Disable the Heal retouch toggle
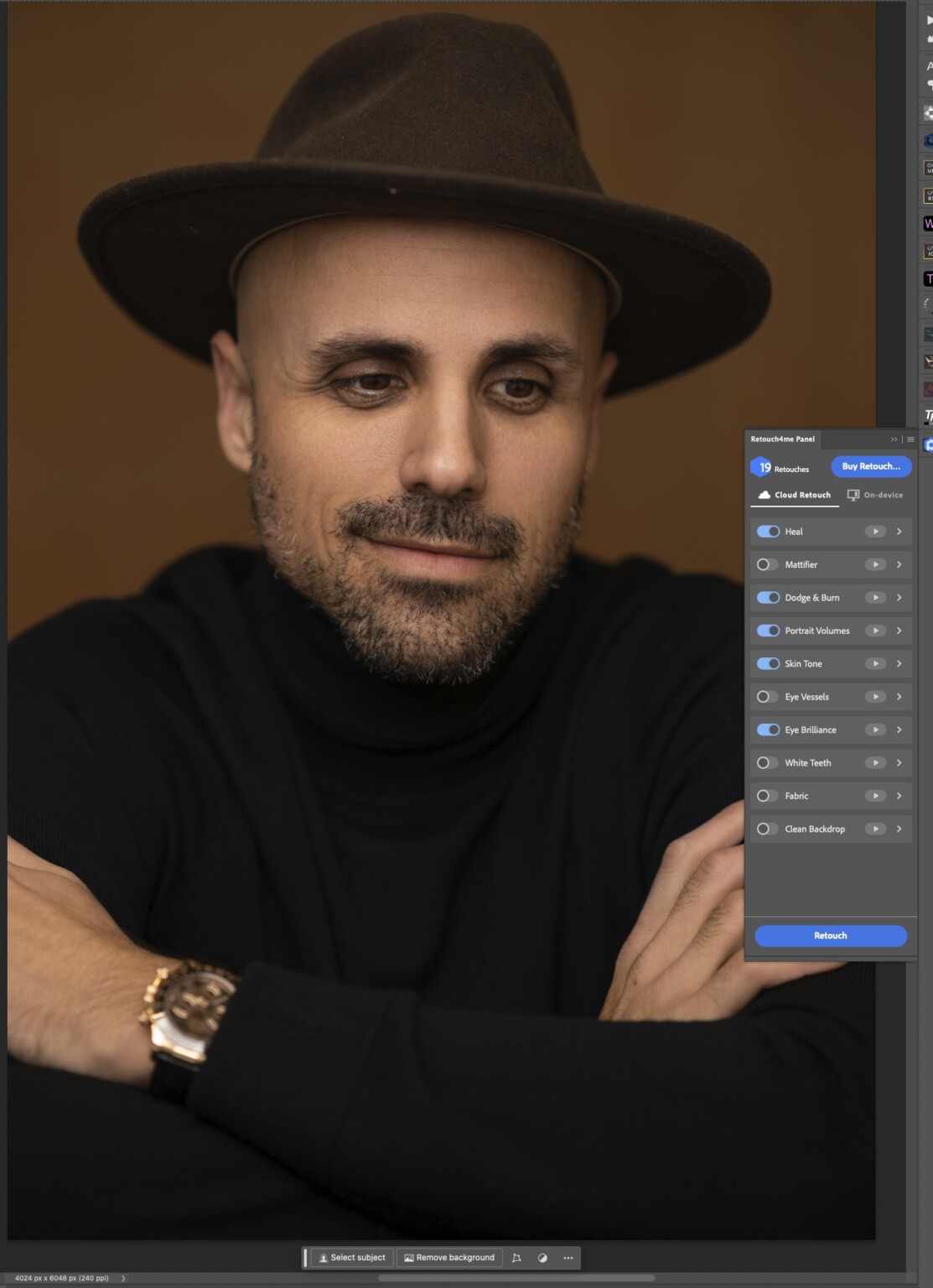 pyautogui.click(x=768, y=532)
